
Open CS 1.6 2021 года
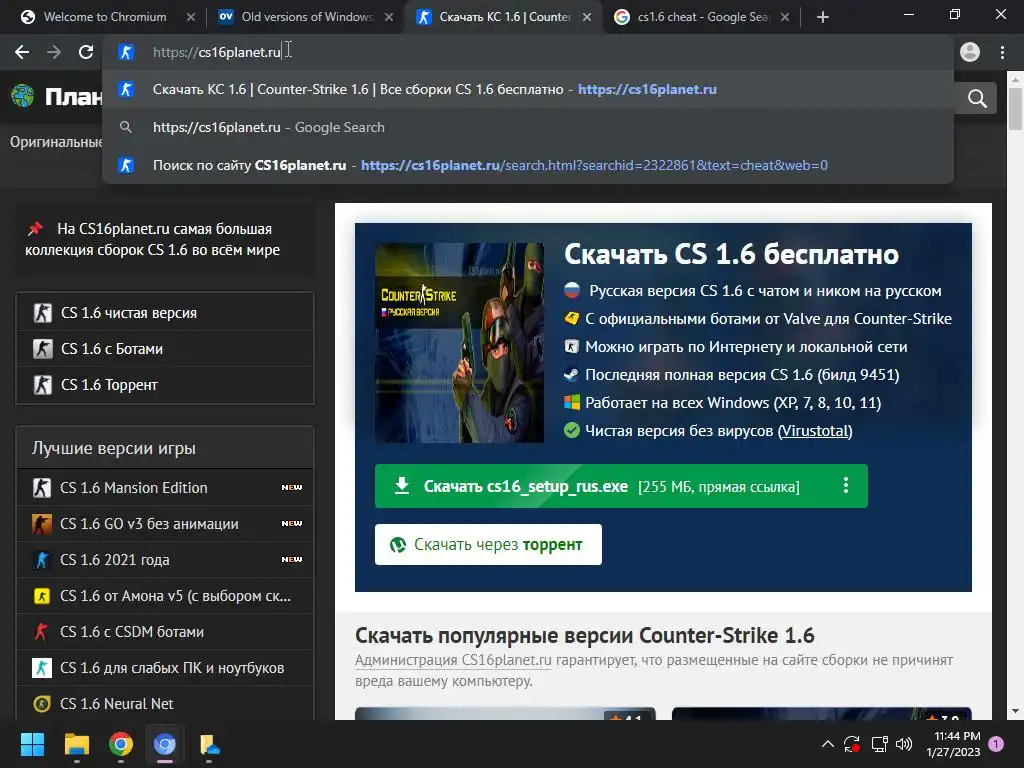[x=165, y=560]
